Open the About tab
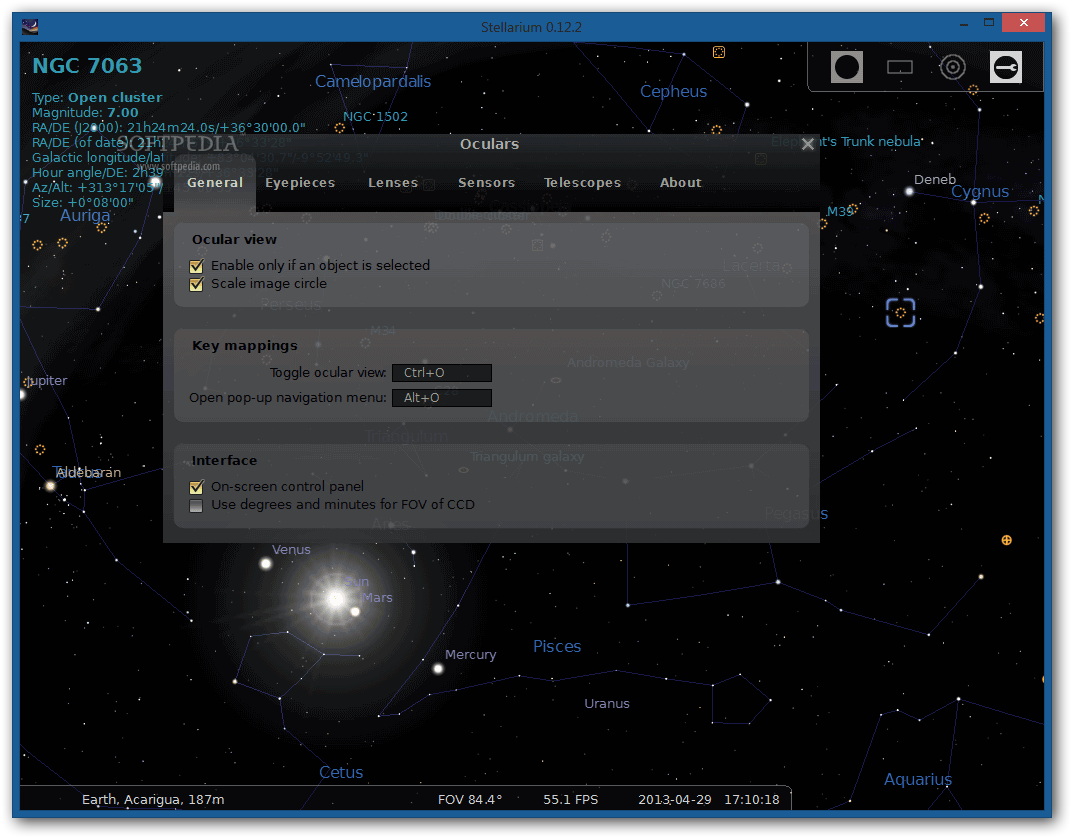Image resolution: width=1072 pixels, height=838 pixels. pyautogui.click(x=680, y=183)
